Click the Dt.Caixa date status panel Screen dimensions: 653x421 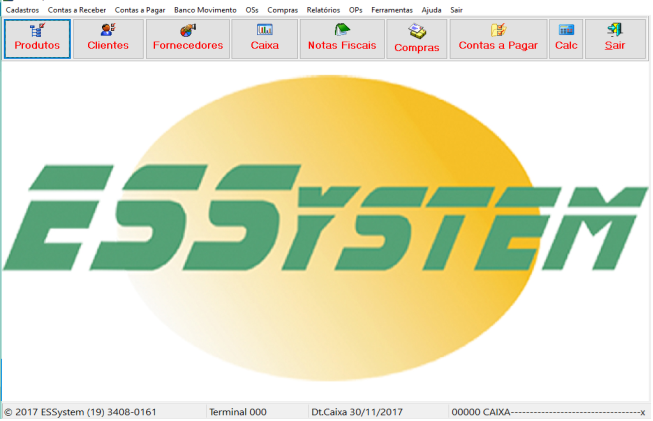358,411
